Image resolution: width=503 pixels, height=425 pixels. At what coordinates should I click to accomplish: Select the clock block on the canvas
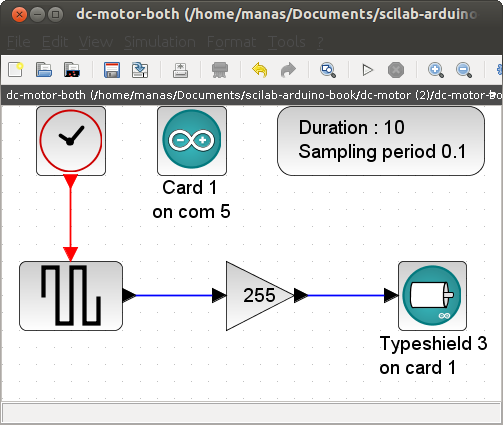coord(71,141)
